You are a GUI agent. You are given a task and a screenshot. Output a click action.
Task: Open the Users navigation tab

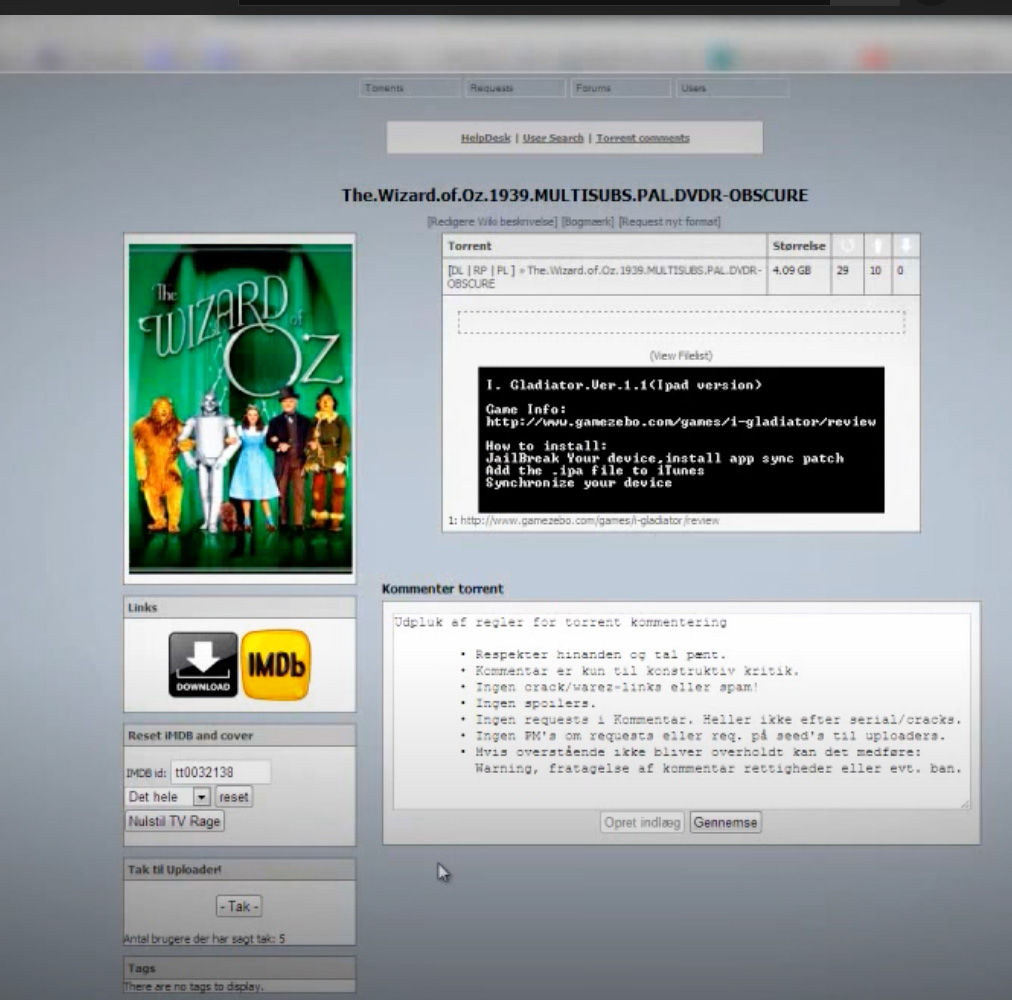tap(732, 88)
